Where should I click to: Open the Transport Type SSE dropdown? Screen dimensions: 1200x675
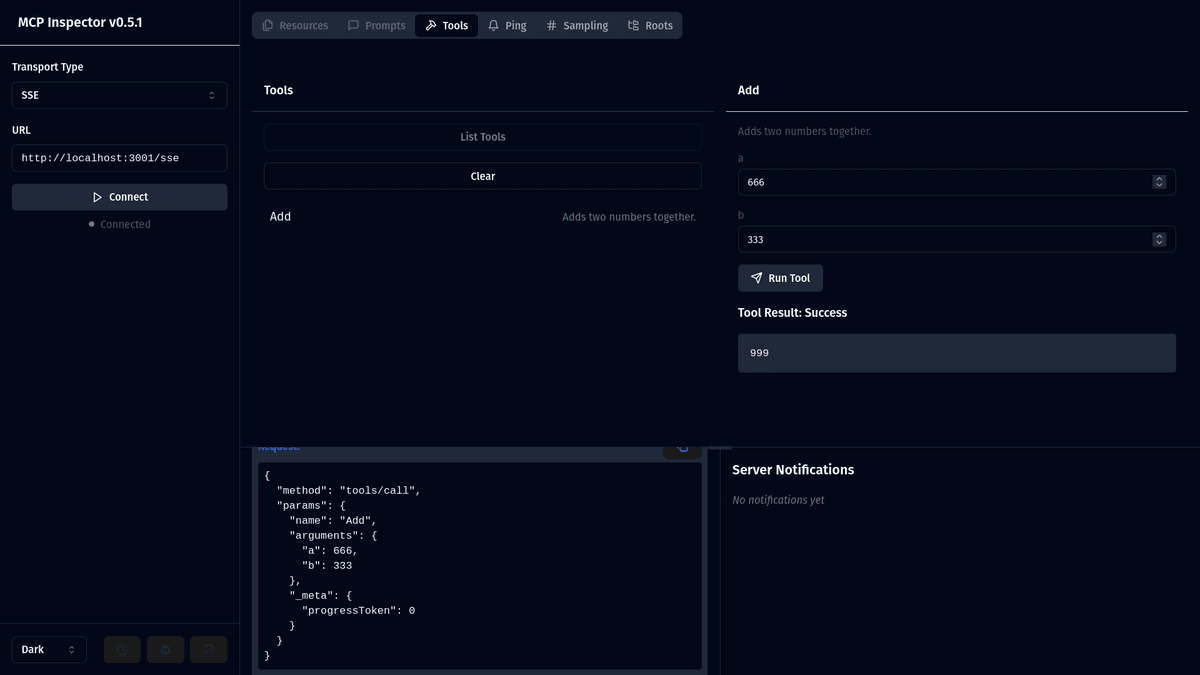click(x=120, y=95)
